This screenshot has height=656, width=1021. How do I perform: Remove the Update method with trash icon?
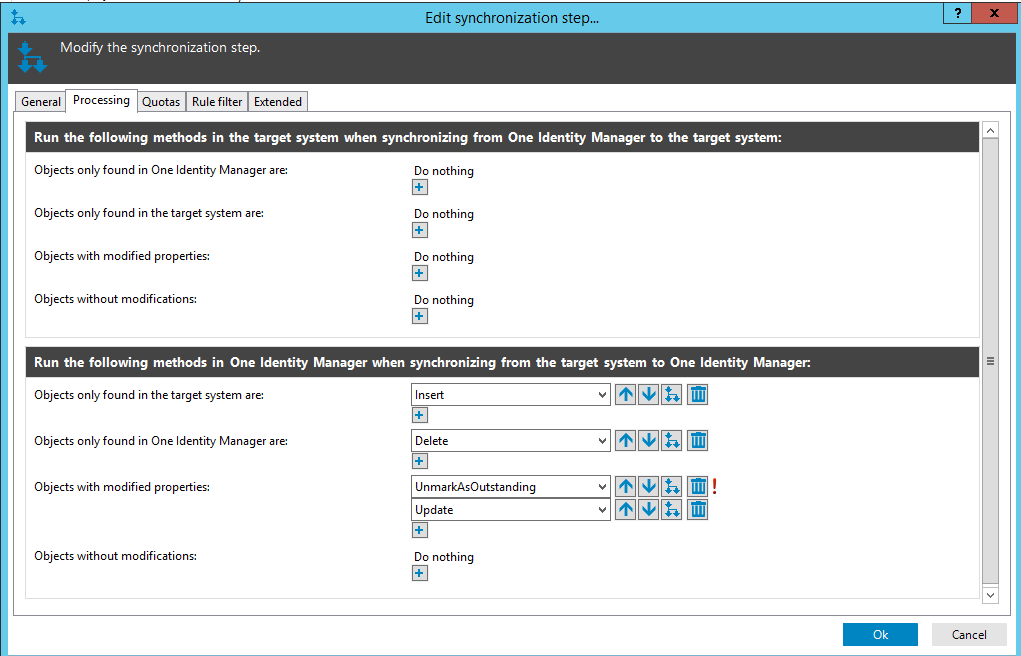point(697,509)
